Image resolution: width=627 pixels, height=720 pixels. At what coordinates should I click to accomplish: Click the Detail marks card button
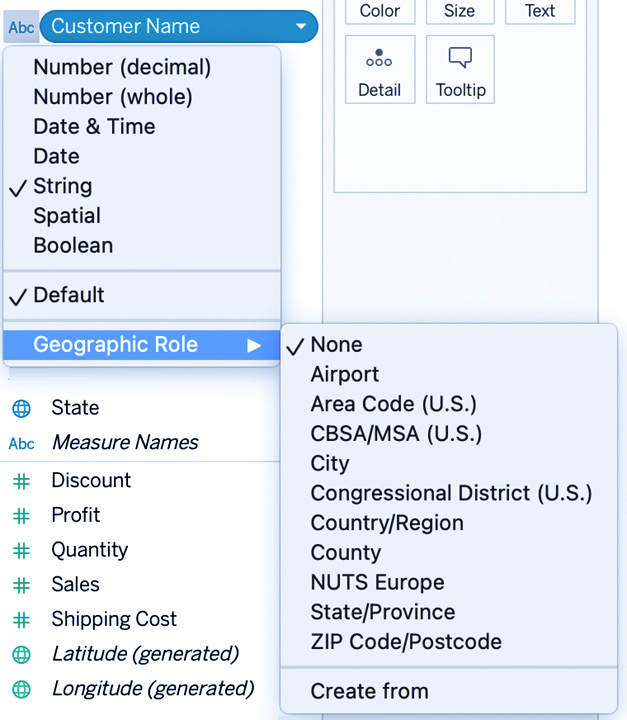(x=380, y=70)
